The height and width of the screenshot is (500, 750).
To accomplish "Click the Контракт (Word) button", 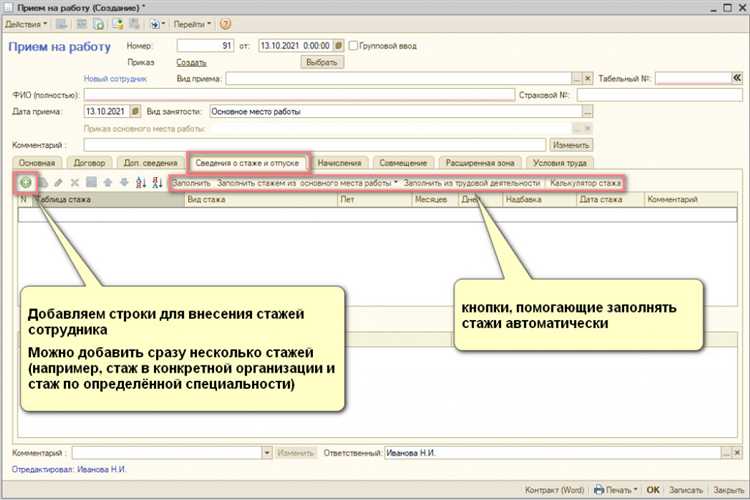I will point(554,490).
